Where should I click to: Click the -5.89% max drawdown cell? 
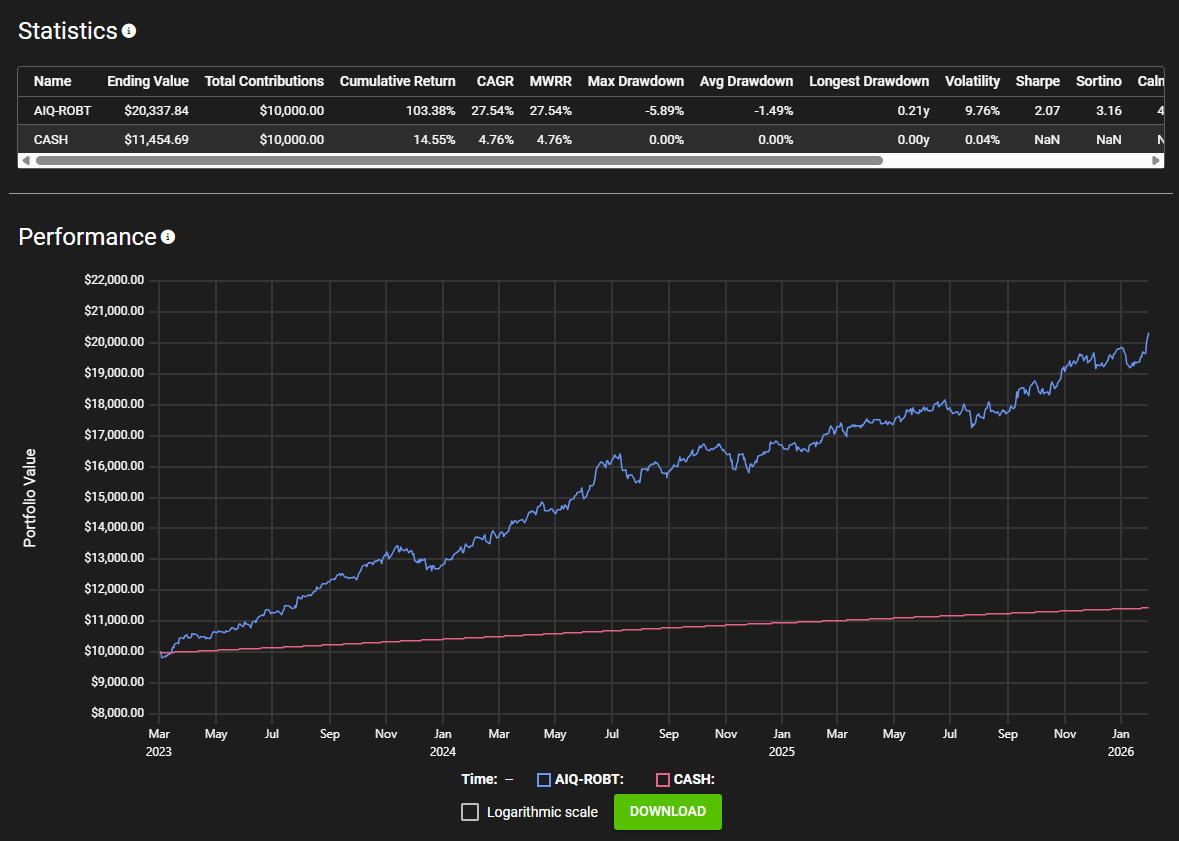click(x=665, y=111)
